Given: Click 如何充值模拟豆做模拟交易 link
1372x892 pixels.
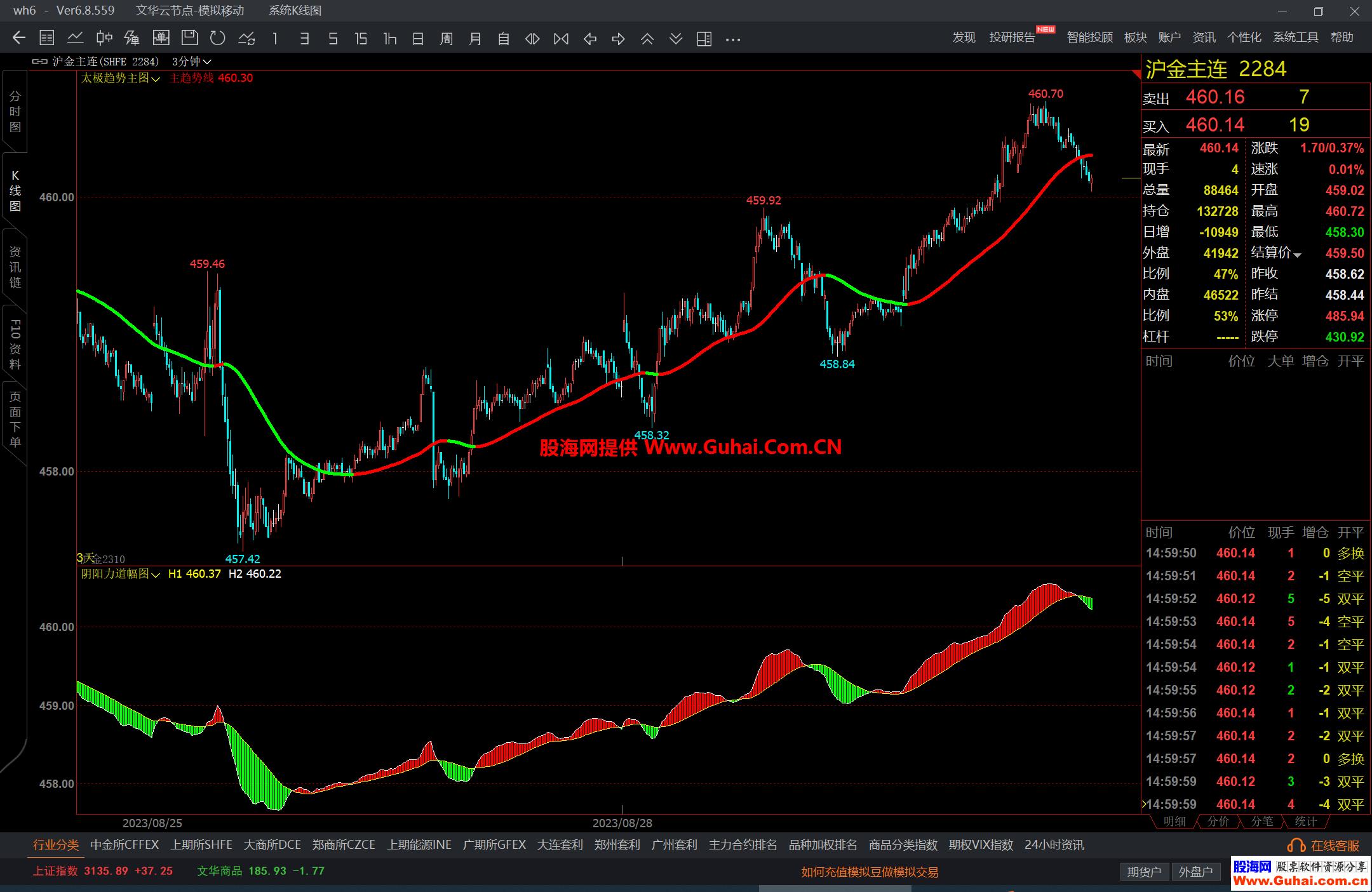Looking at the screenshot, I should click(869, 872).
